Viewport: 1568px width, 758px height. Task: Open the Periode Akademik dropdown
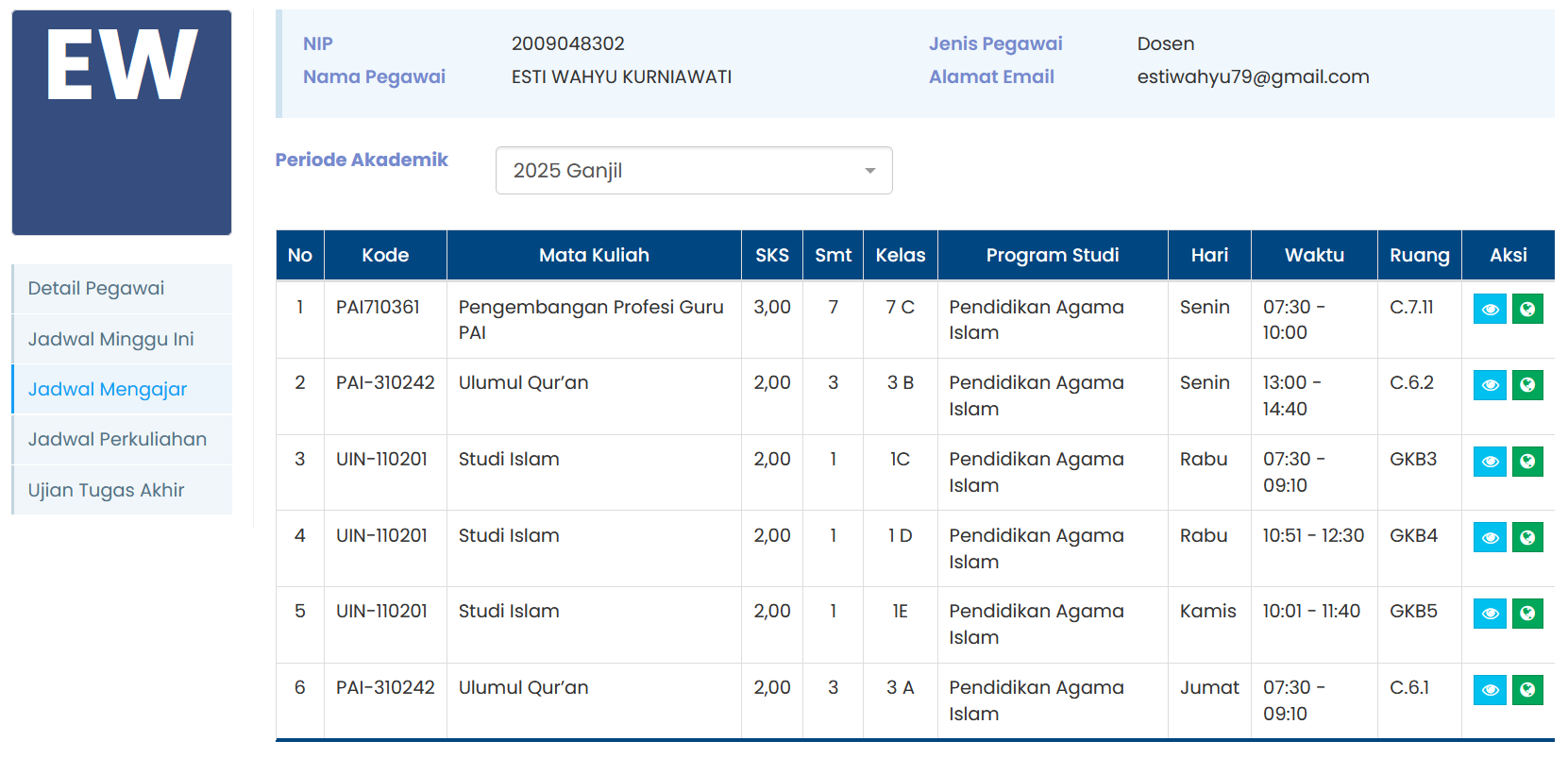[x=693, y=171]
